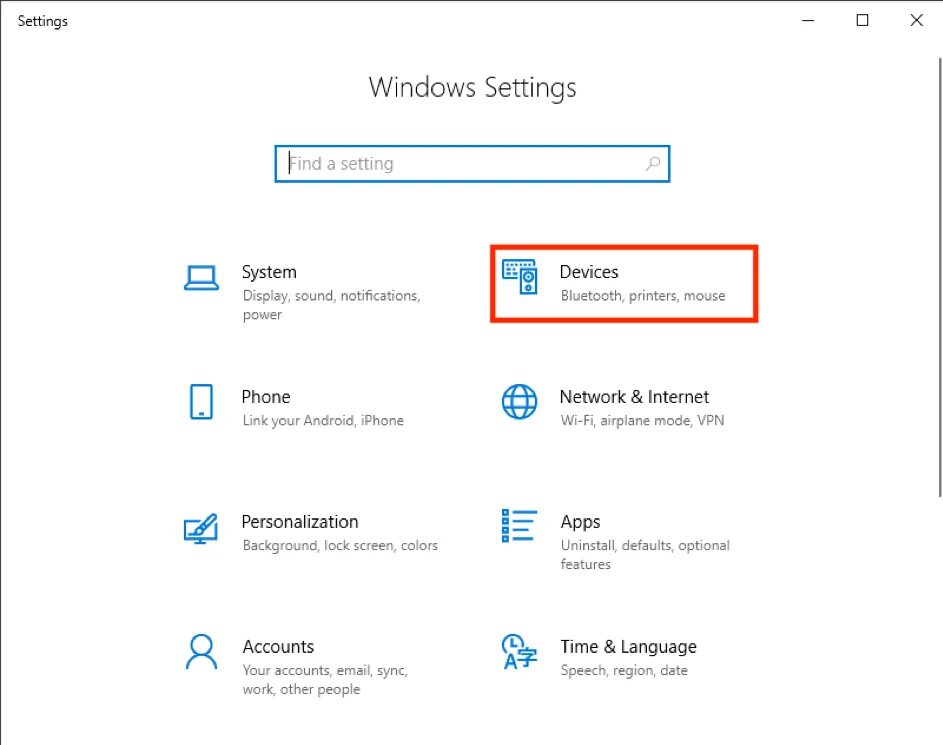Screen dimensions: 943x745
Task: Open the Accounts settings title
Action: click(x=278, y=646)
